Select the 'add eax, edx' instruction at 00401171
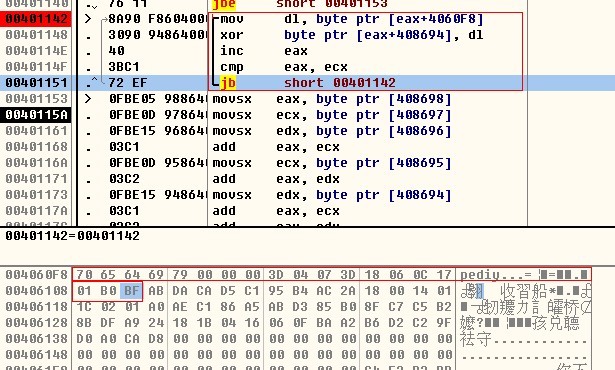The image size is (615, 370). coord(276,179)
